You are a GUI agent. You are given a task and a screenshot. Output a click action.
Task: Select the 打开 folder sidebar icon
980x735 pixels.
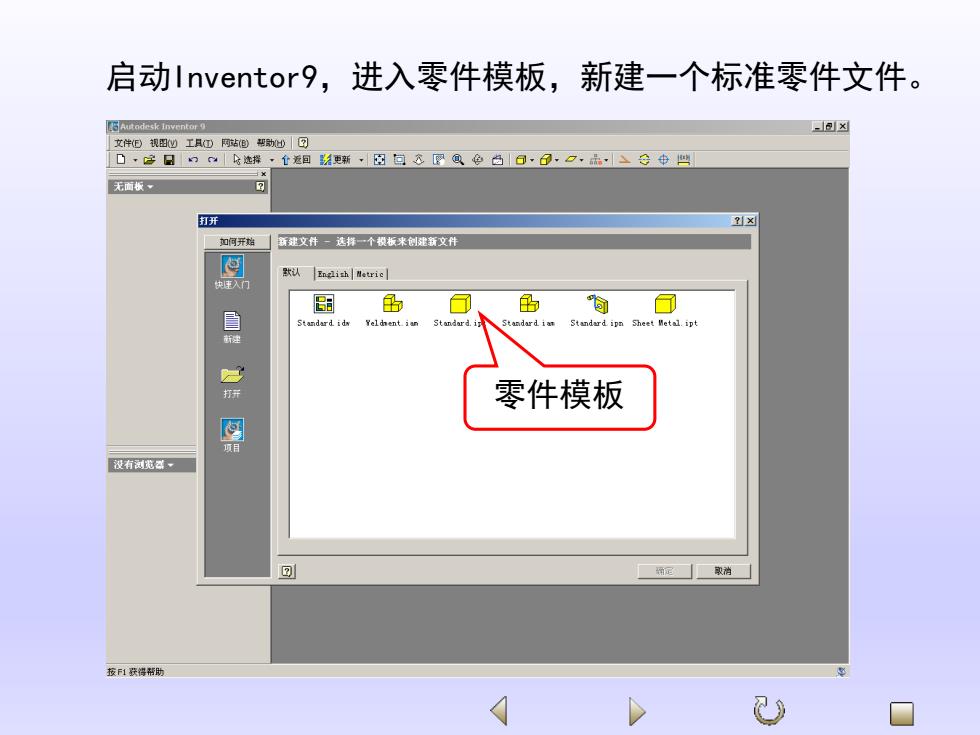point(232,382)
